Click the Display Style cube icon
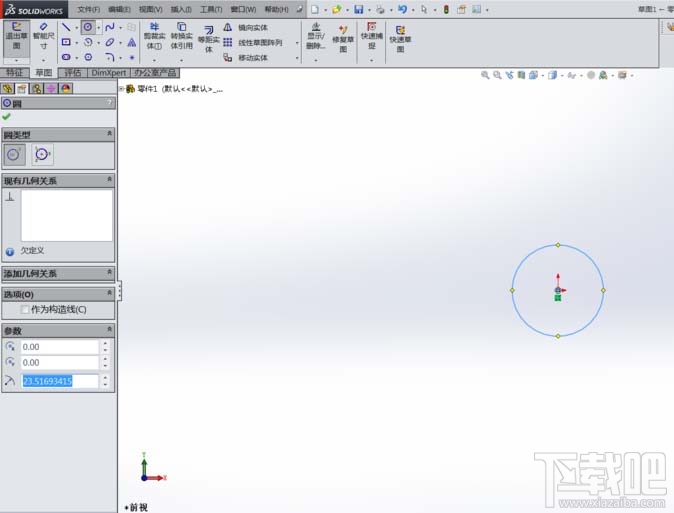The image size is (674, 513). tap(552, 75)
